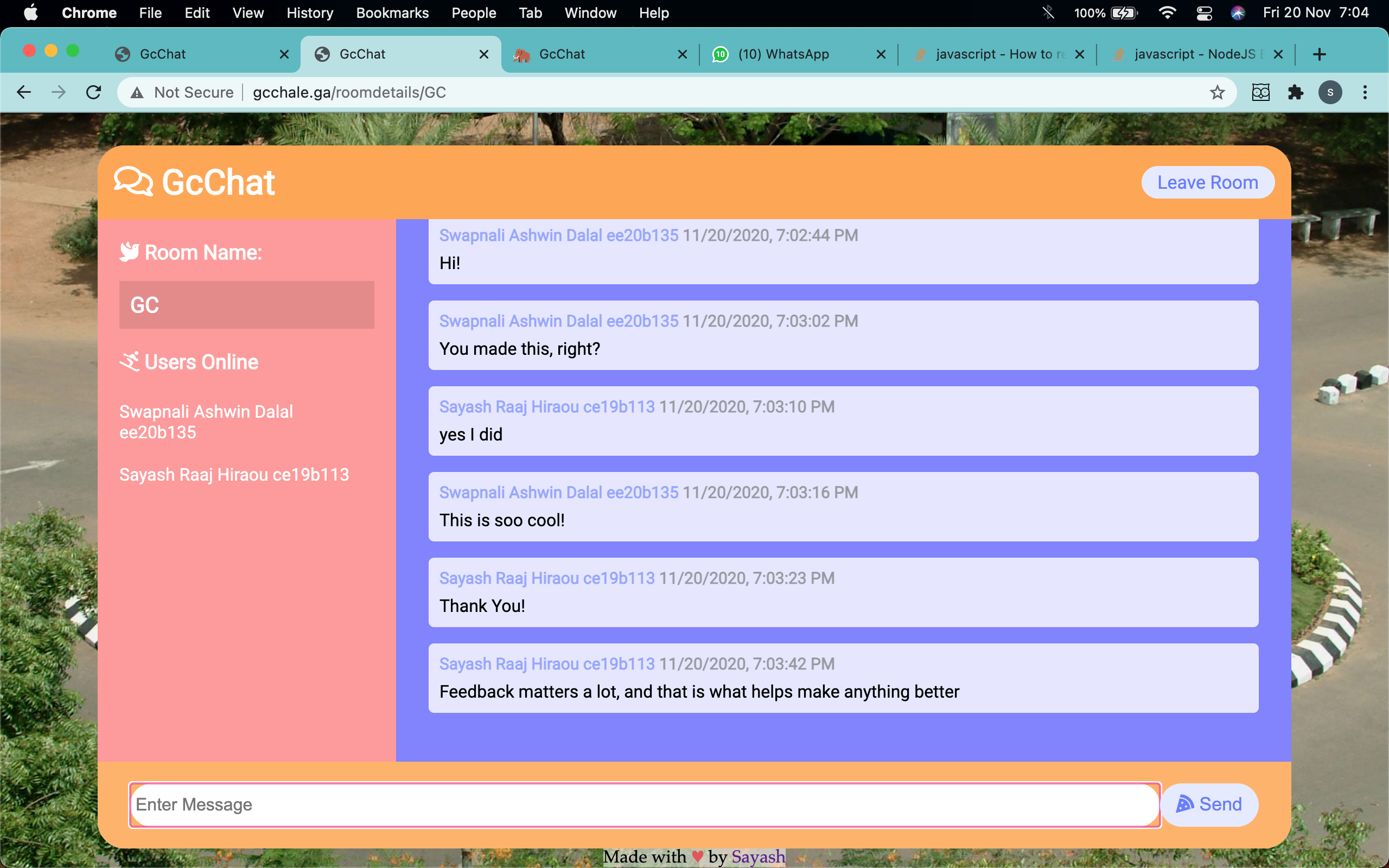Open a new tab with plus button
Viewport: 1389px width, 868px height.
pyautogui.click(x=1320, y=54)
